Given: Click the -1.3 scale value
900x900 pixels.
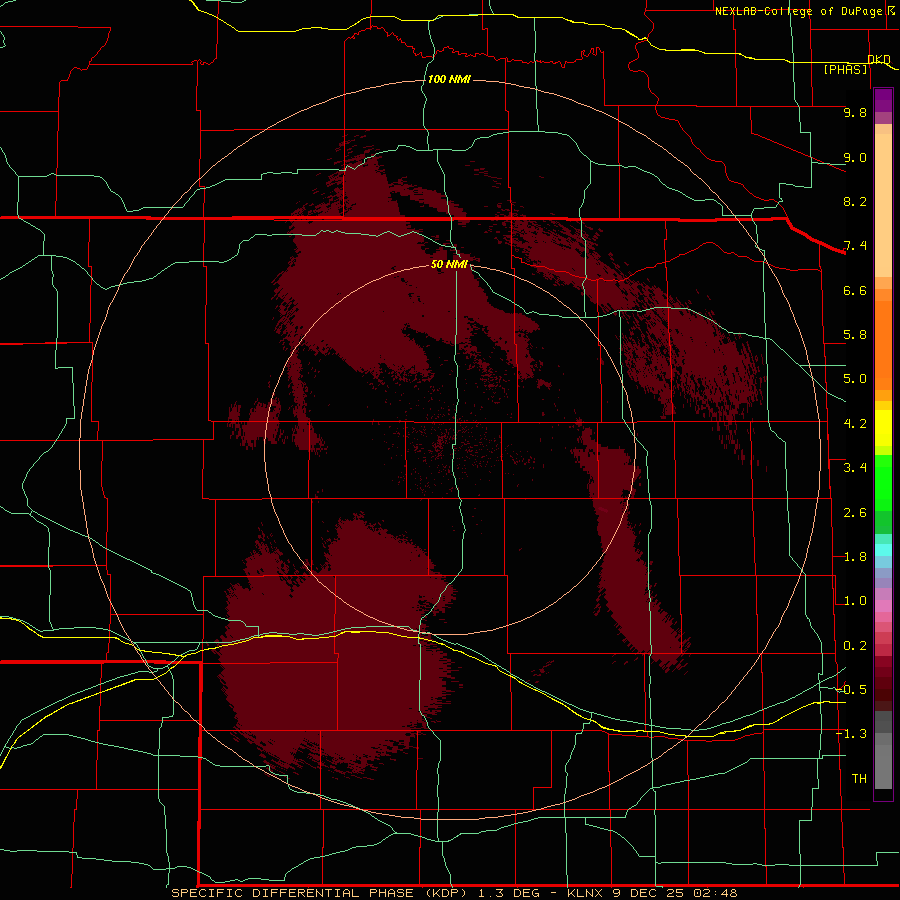Looking at the screenshot, I should click(851, 734).
